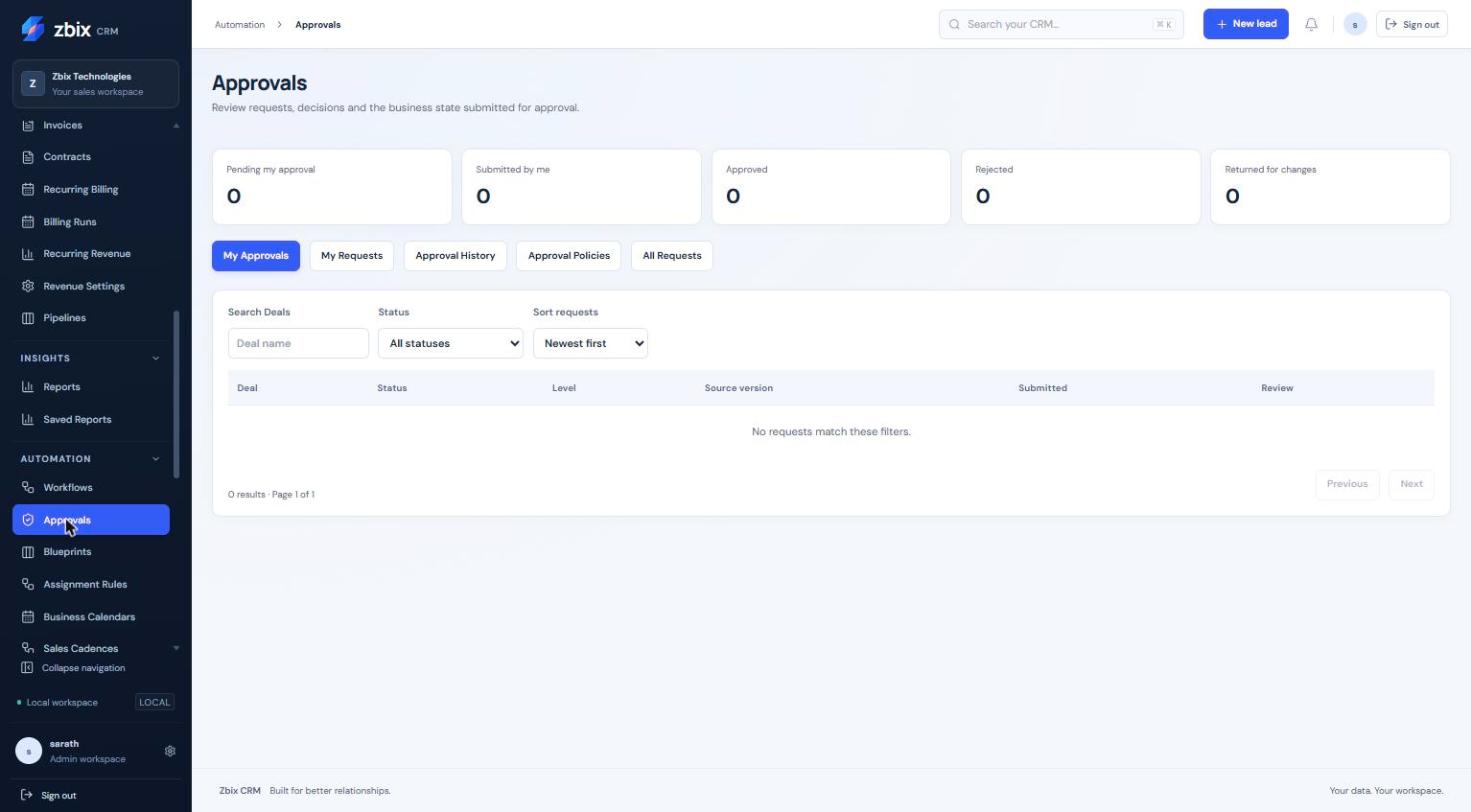Click the Automation breadcrumb link

[x=240, y=24]
